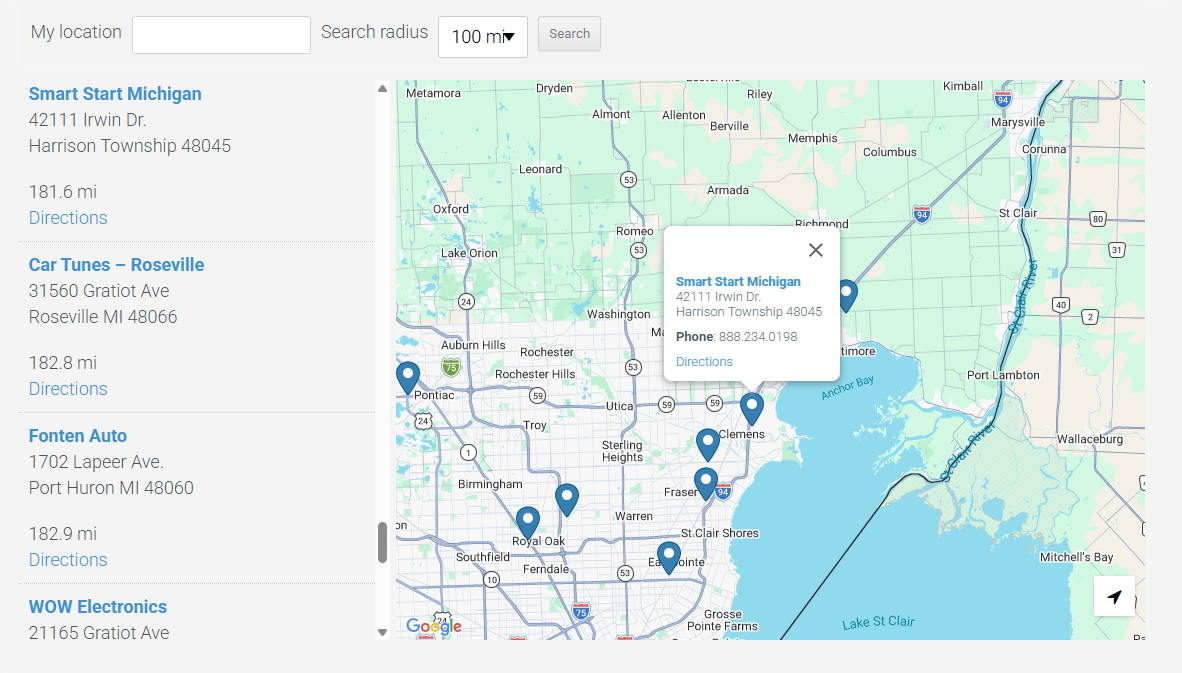This screenshot has width=1182, height=673.
Task: Click the Wallaceburg map label
Action: tap(1090, 439)
